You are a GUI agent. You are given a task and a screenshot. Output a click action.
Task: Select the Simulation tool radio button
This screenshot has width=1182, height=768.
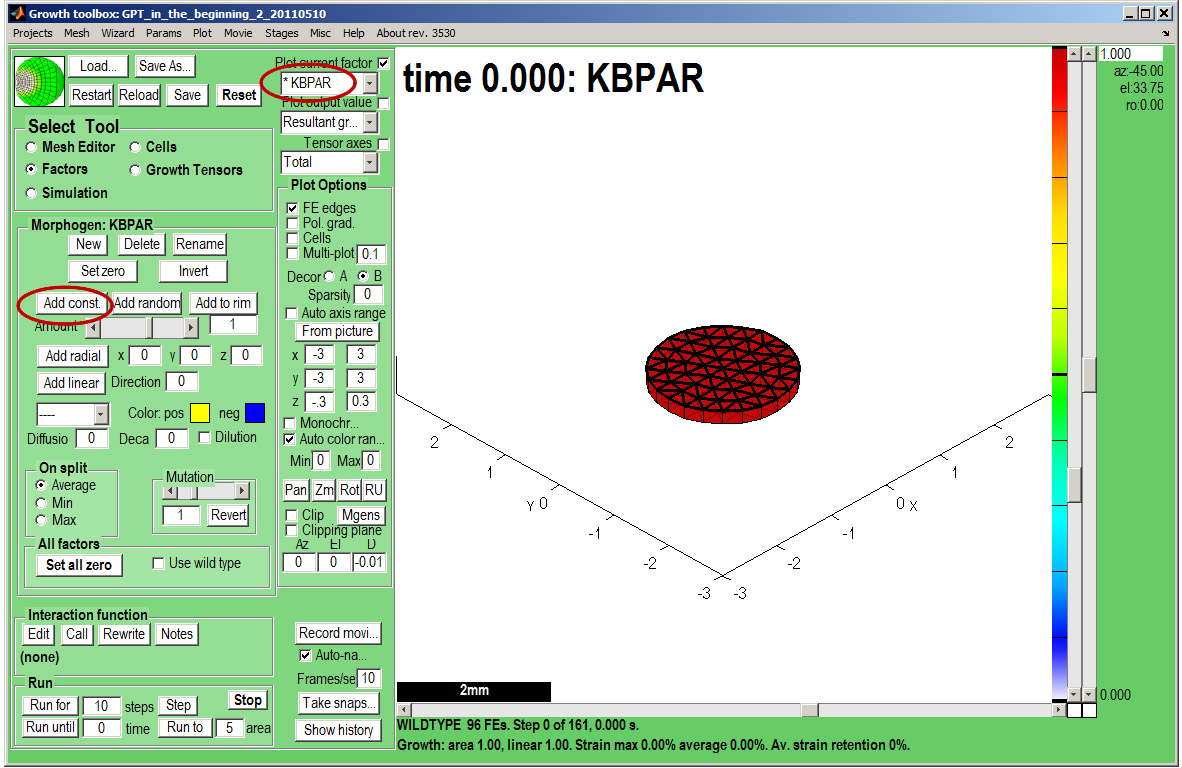click(32, 193)
